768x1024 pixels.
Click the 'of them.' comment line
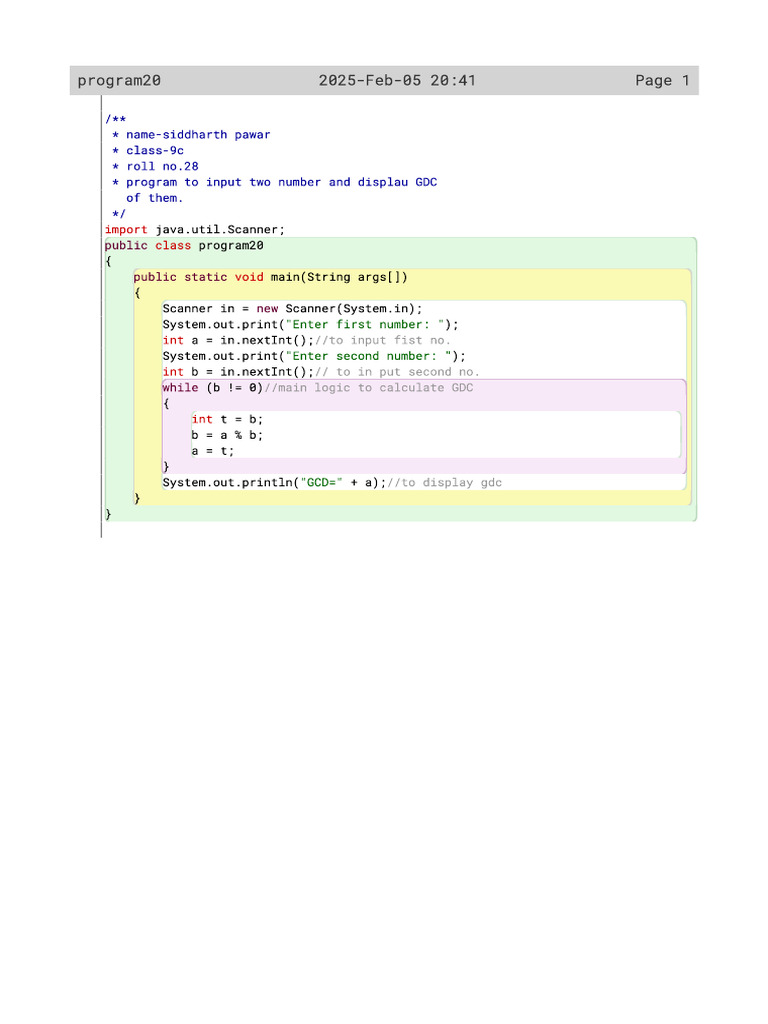[155, 198]
